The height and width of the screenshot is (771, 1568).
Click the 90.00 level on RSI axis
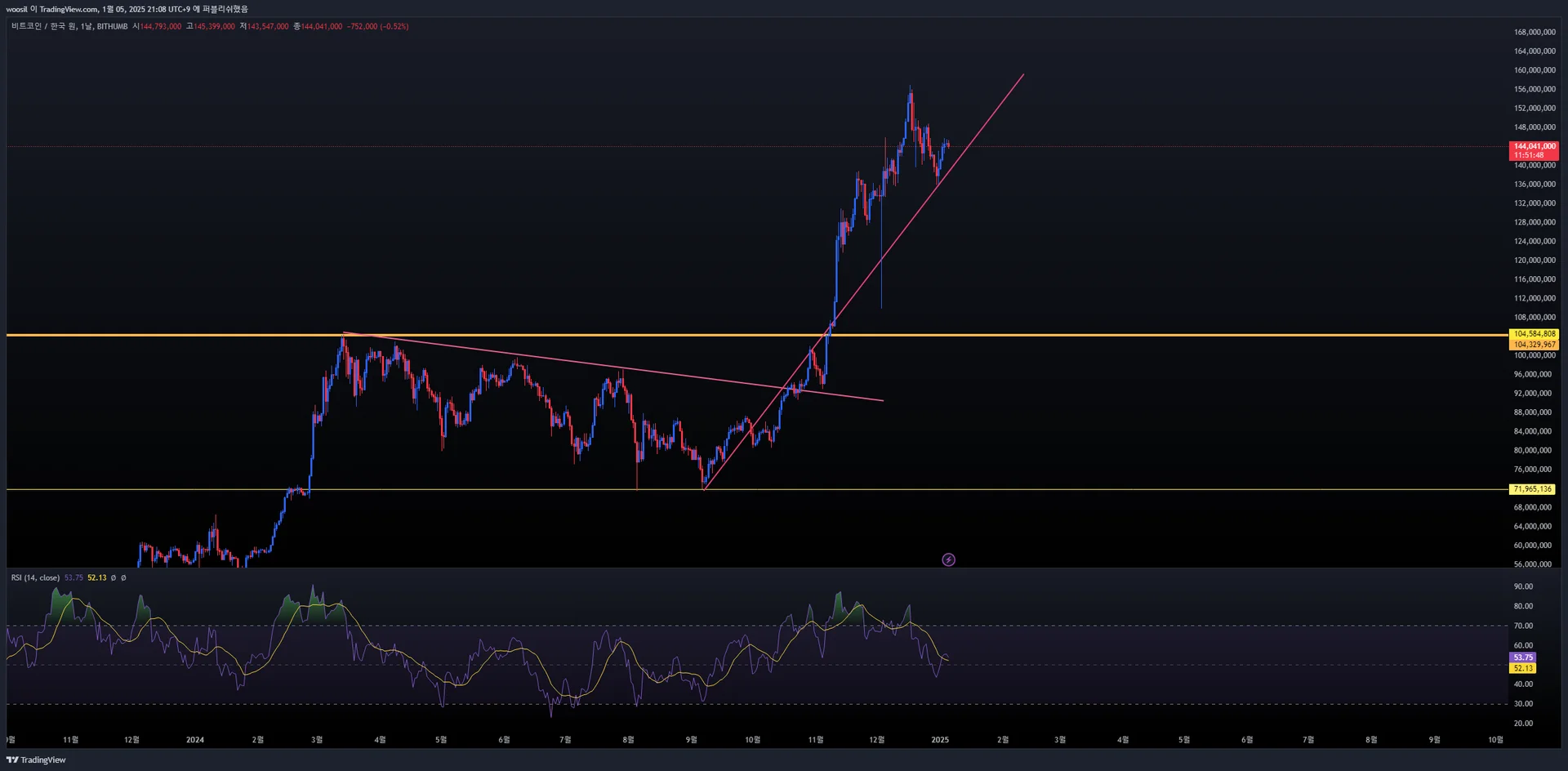click(x=1523, y=586)
